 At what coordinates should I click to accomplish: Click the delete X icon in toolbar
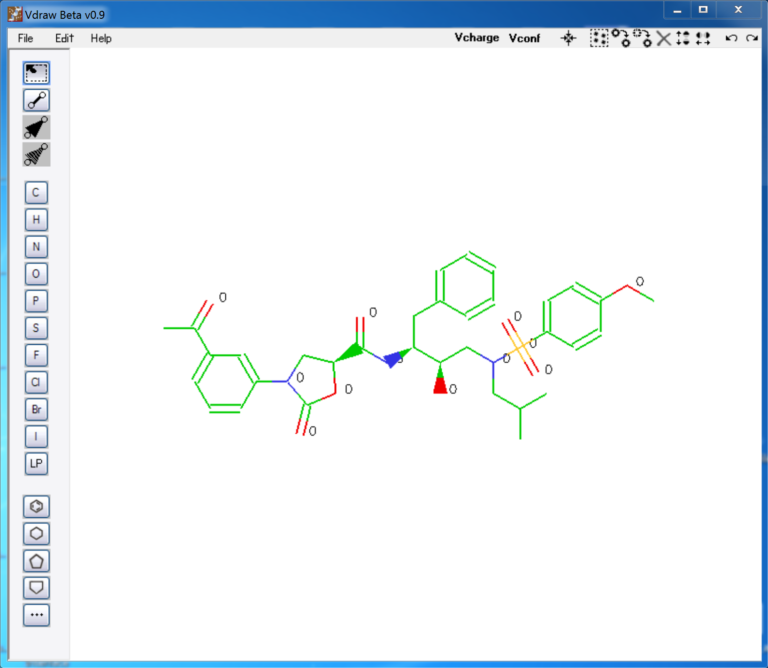(663, 38)
